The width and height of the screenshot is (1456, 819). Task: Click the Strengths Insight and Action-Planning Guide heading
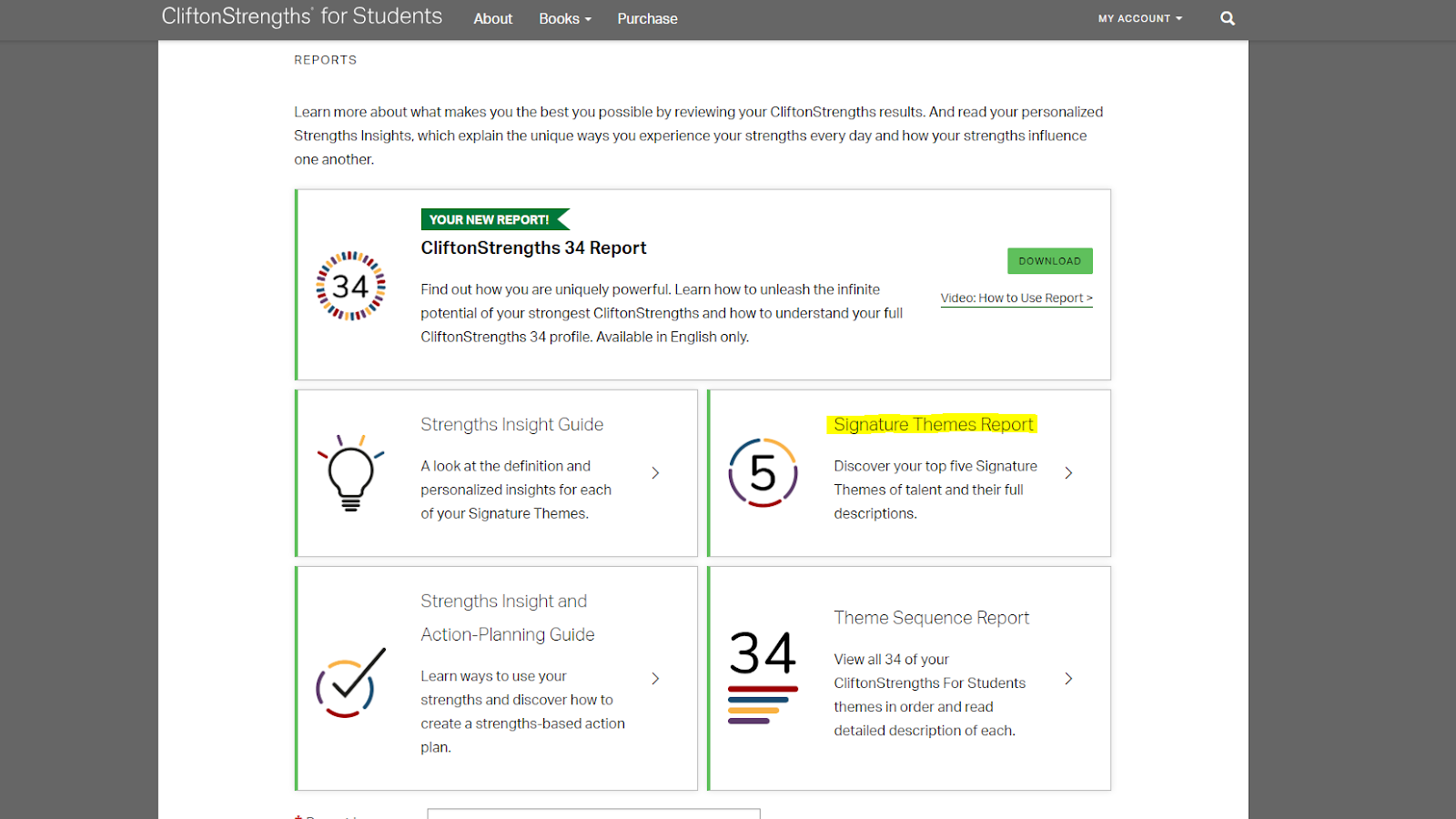click(507, 617)
